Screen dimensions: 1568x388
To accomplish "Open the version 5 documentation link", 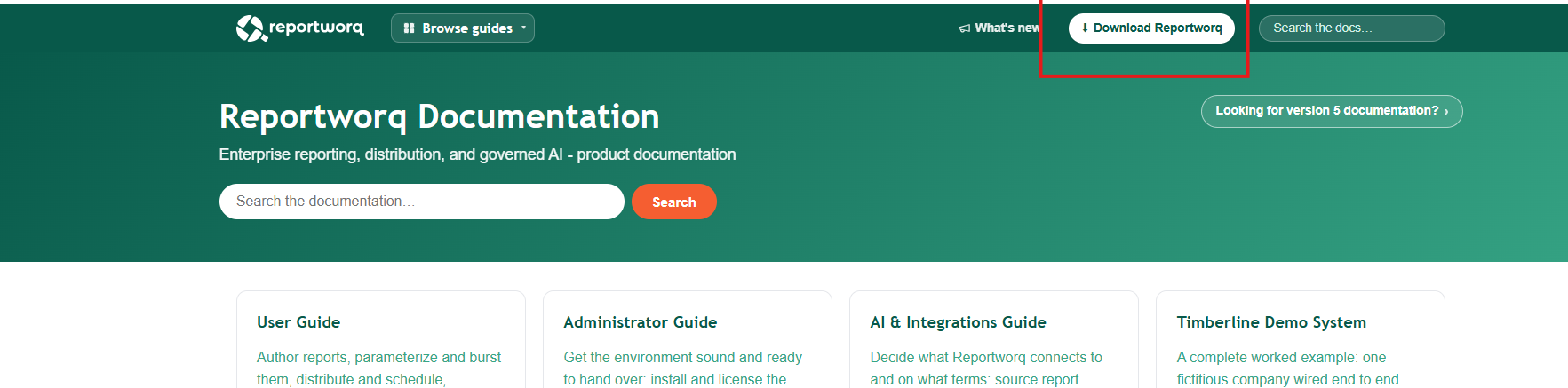I will click(x=1332, y=111).
